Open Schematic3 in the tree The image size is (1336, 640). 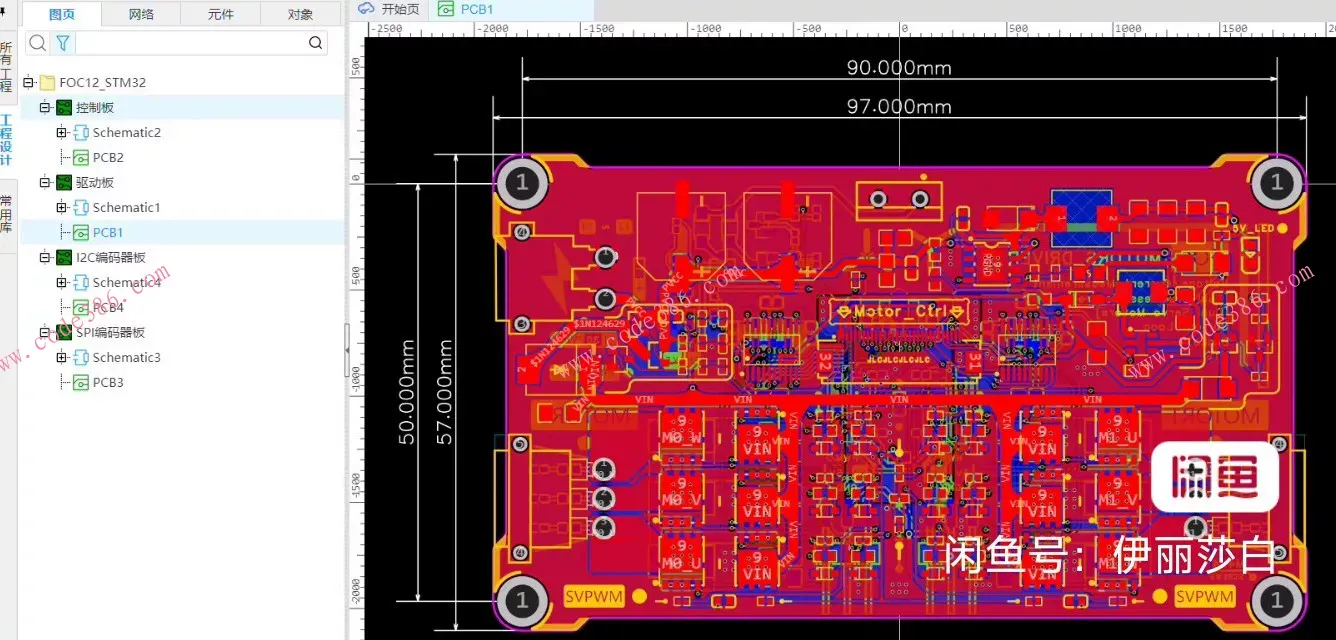pos(127,357)
